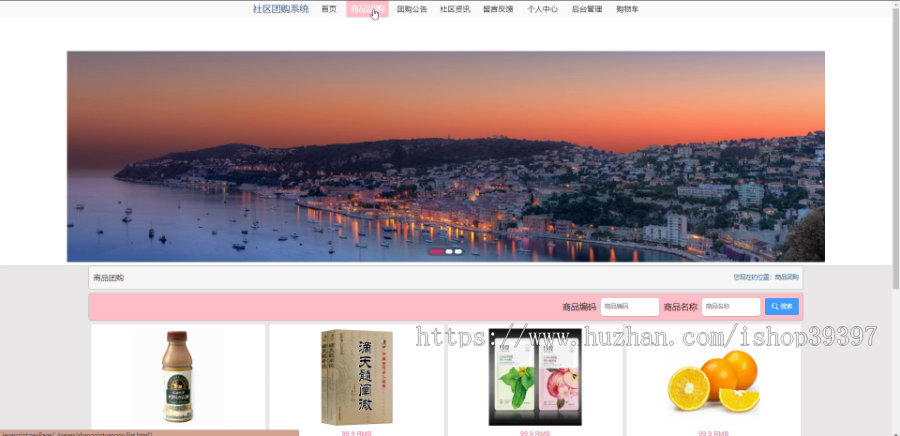Open the facial mask product
This screenshot has height=436, width=900.
(535, 377)
